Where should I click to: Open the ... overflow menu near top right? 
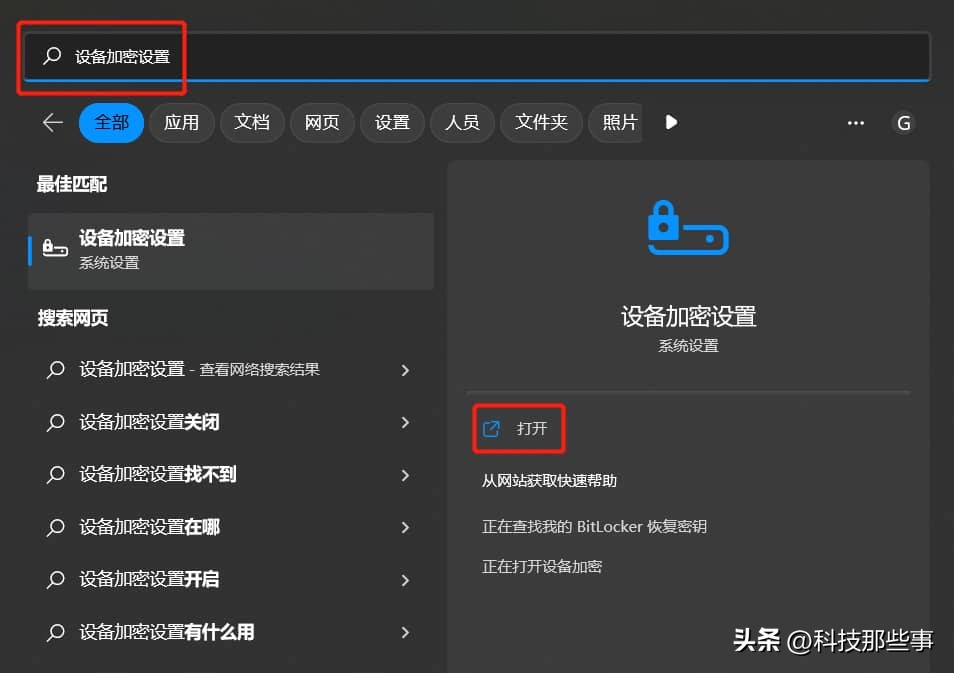[x=855, y=122]
